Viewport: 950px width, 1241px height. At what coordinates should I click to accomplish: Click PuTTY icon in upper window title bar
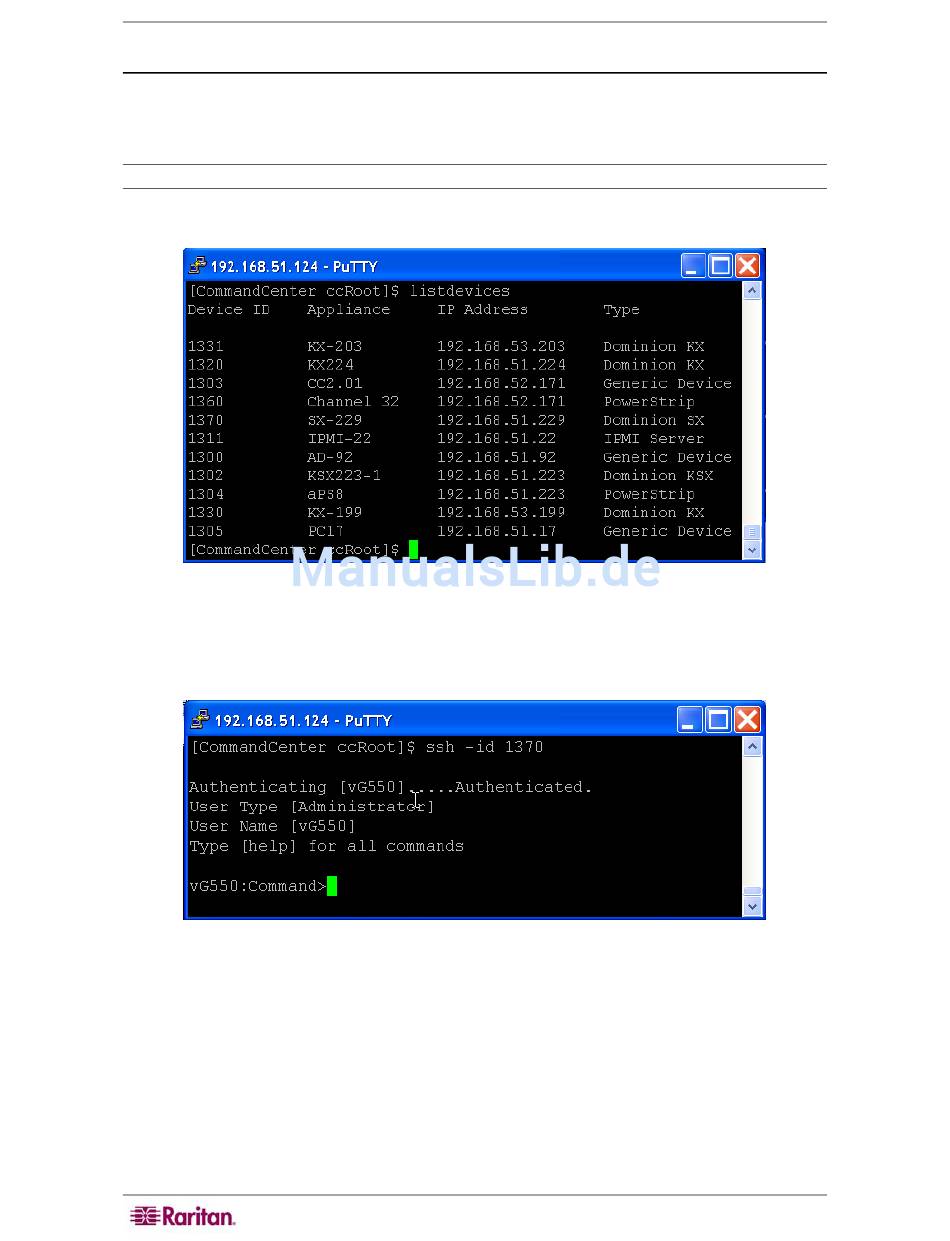pyautogui.click(x=198, y=266)
